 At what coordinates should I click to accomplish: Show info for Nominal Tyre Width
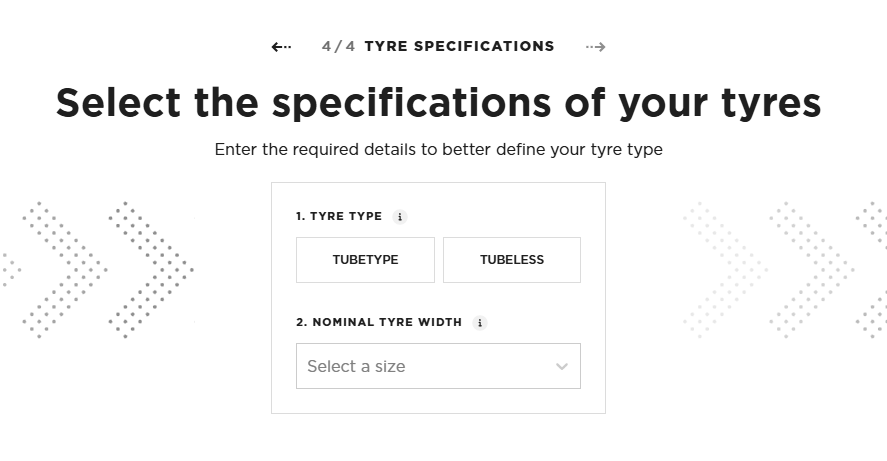pyautogui.click(x=480, y=323)
